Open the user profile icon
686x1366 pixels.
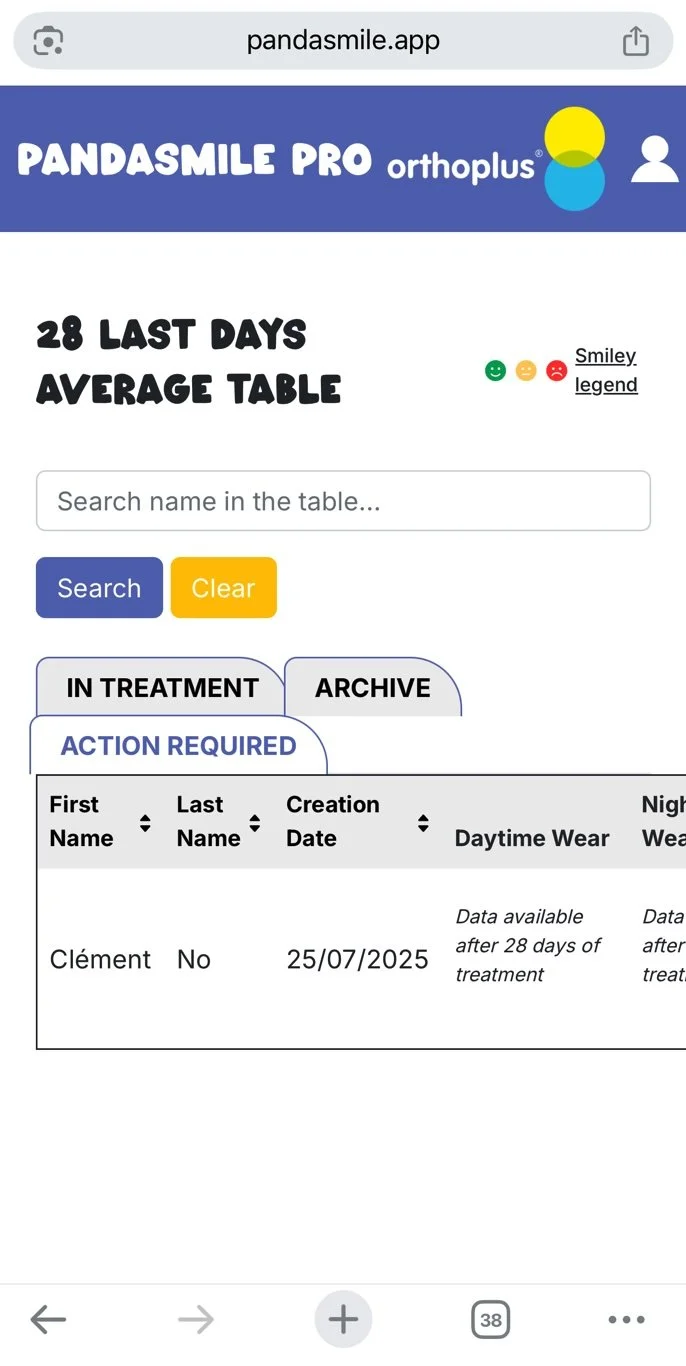coord(655,159)
